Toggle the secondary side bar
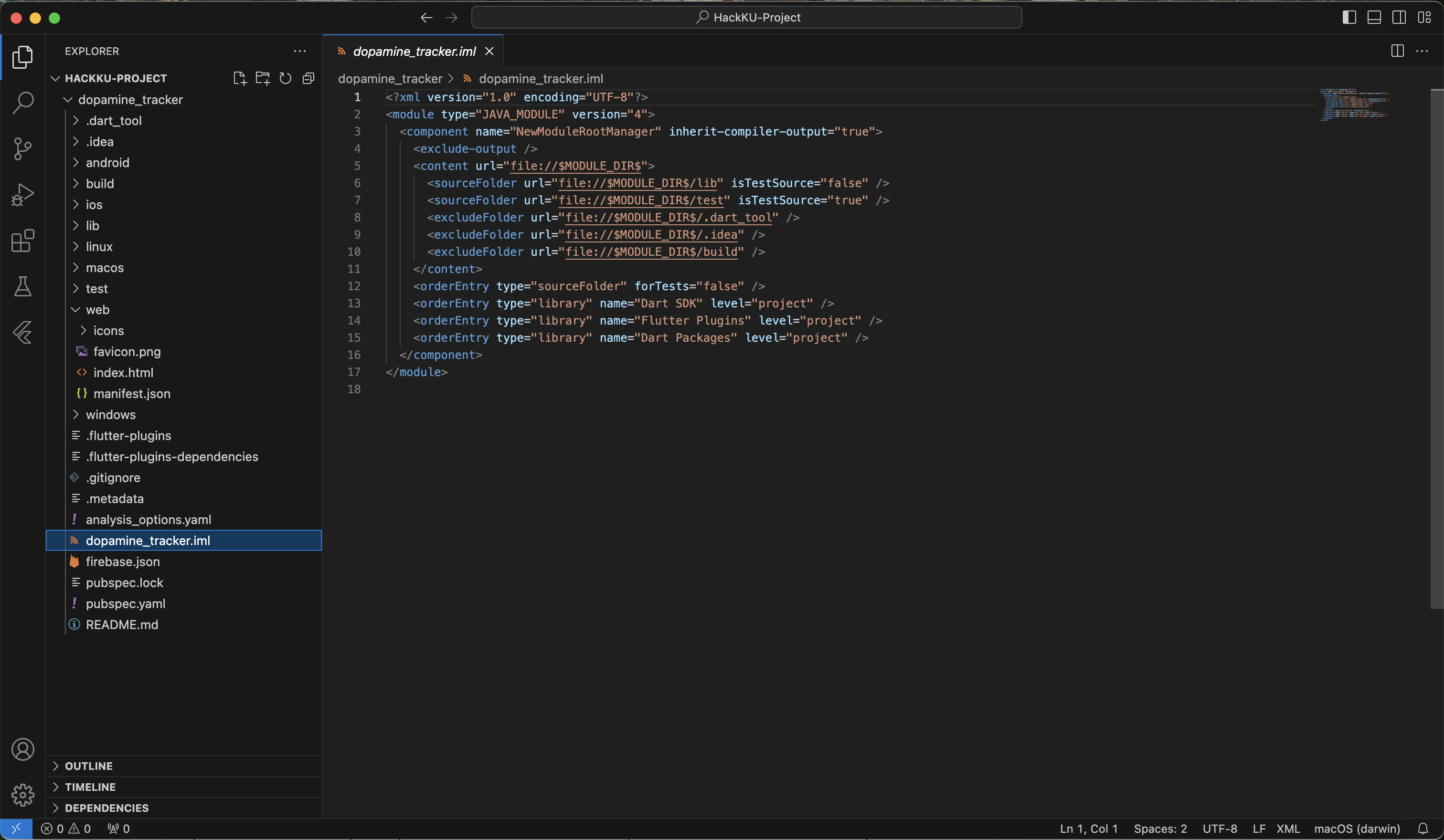Viewport: 1444px width, 840px height. [1399, 17]
